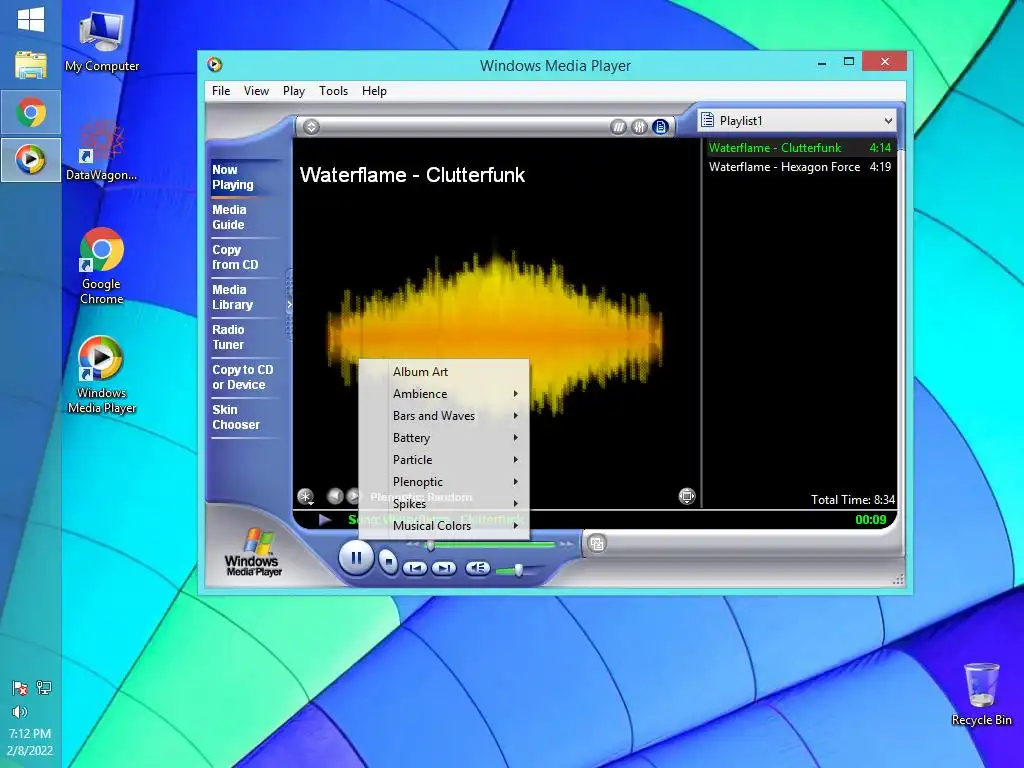Expand the Particle submenu
This screenshot has width=1024, height=768.
point(444,460)
